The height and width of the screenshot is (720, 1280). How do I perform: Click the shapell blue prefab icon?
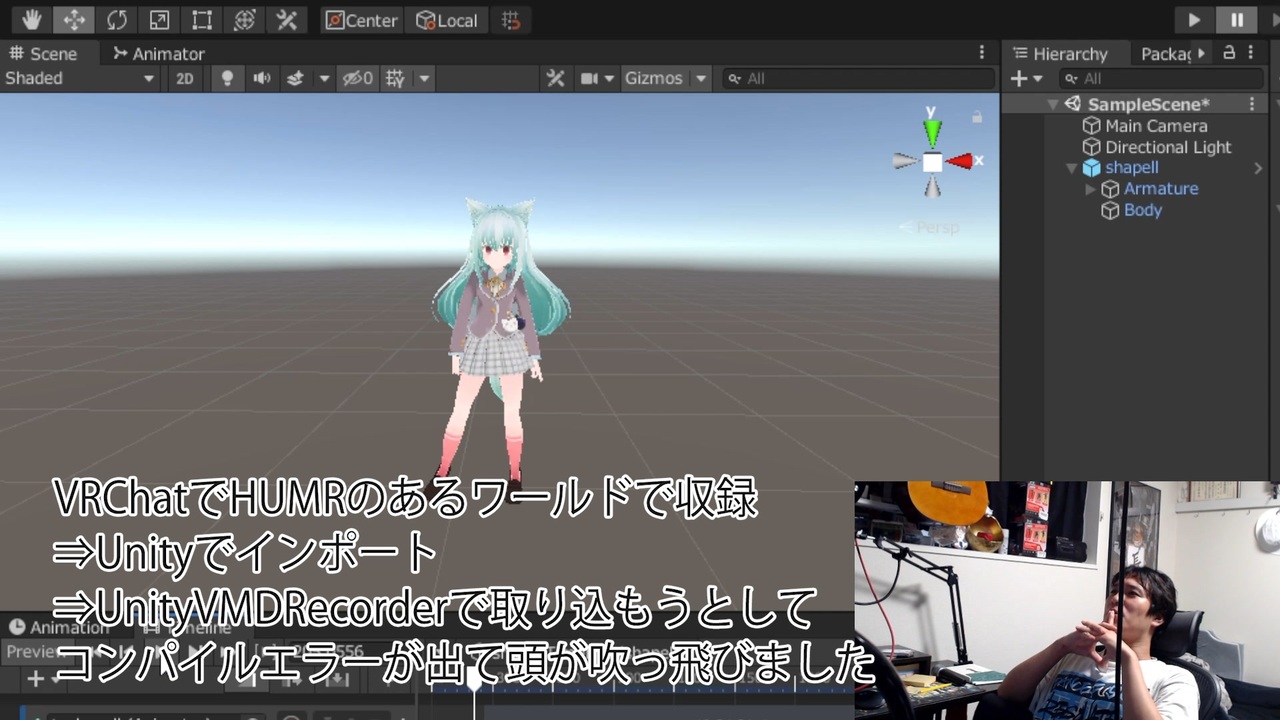point(1092,168)
